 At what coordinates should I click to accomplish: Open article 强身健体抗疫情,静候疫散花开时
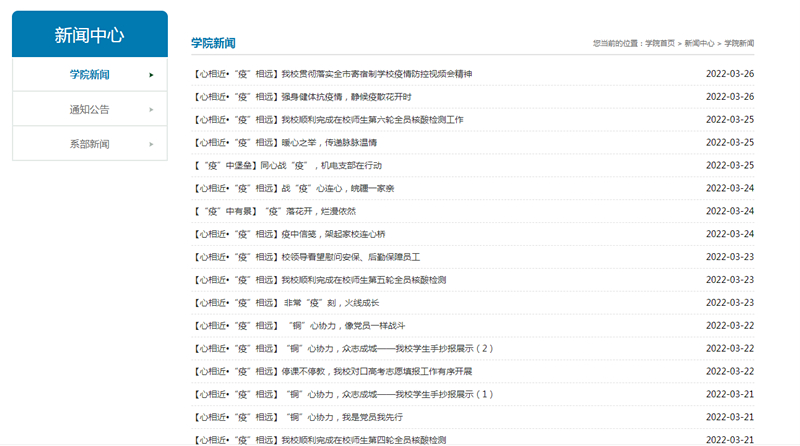[302, 97]
